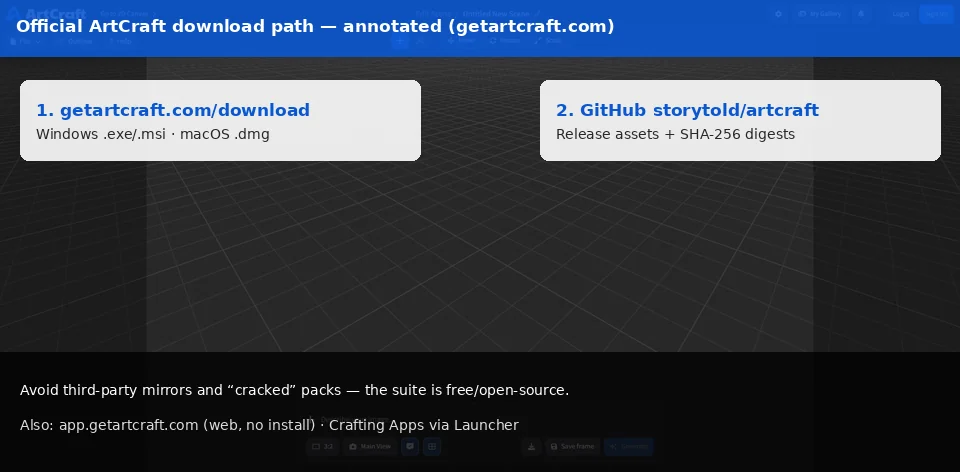Click the Save frame button
960x472 pixels.
(x=572, y=447)
